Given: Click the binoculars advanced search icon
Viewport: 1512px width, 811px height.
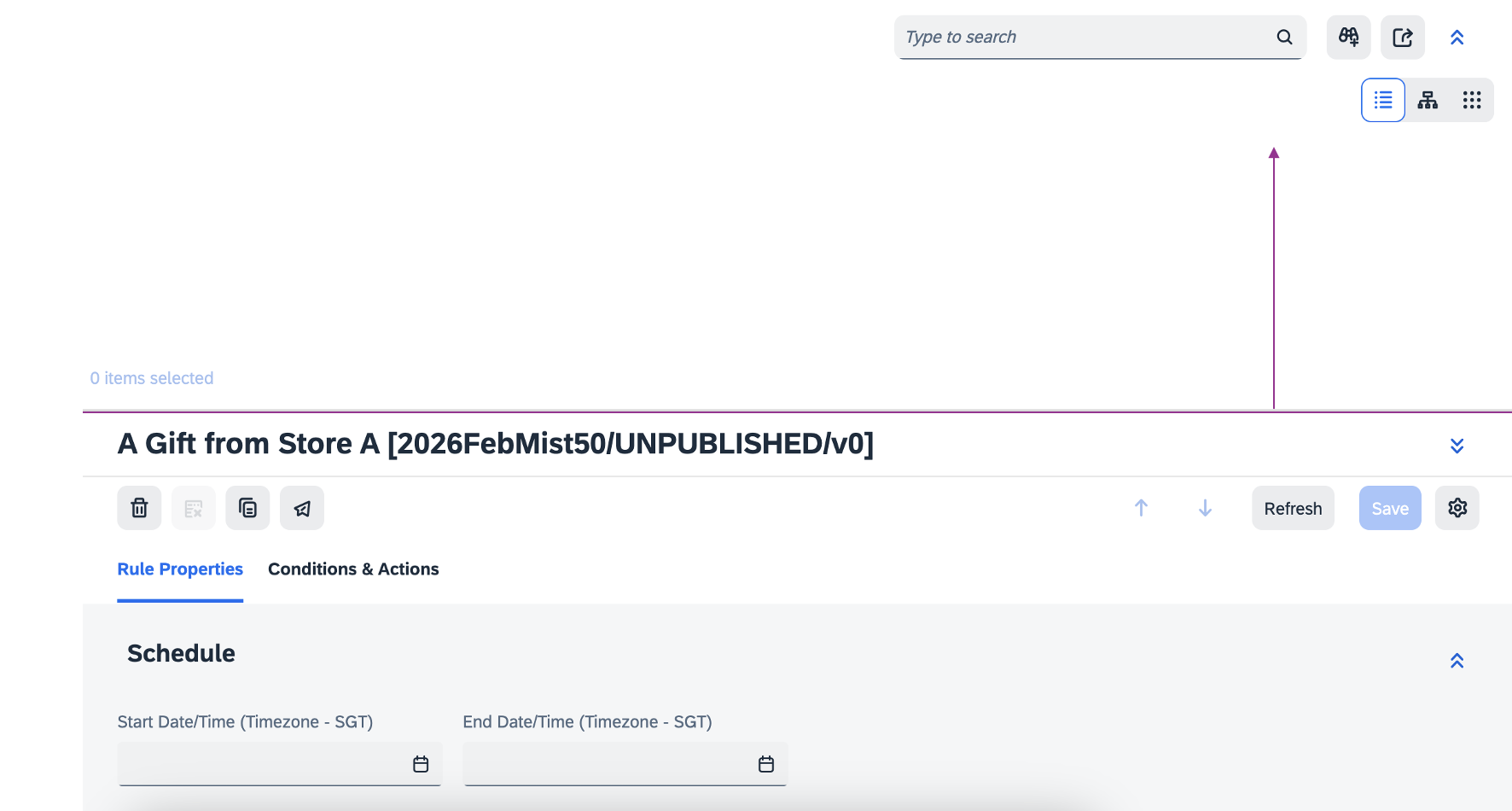Looking at the screenshot, I should [1348, 37].
